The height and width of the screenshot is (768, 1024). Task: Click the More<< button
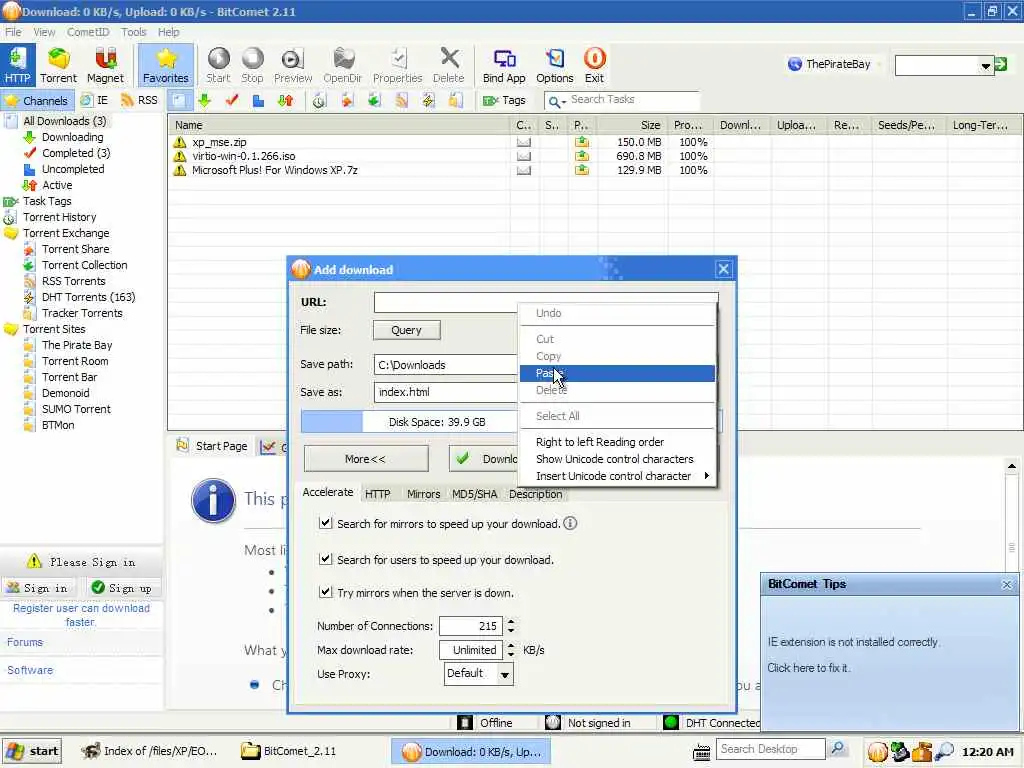click(x=366, y=459)
